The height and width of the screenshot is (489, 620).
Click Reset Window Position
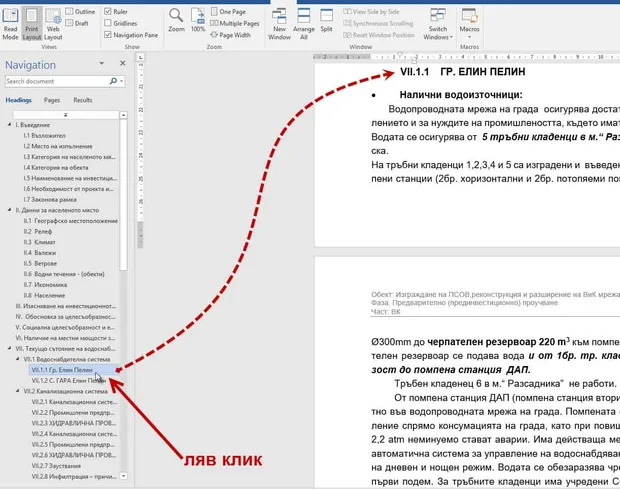click(x=379, y=35)
